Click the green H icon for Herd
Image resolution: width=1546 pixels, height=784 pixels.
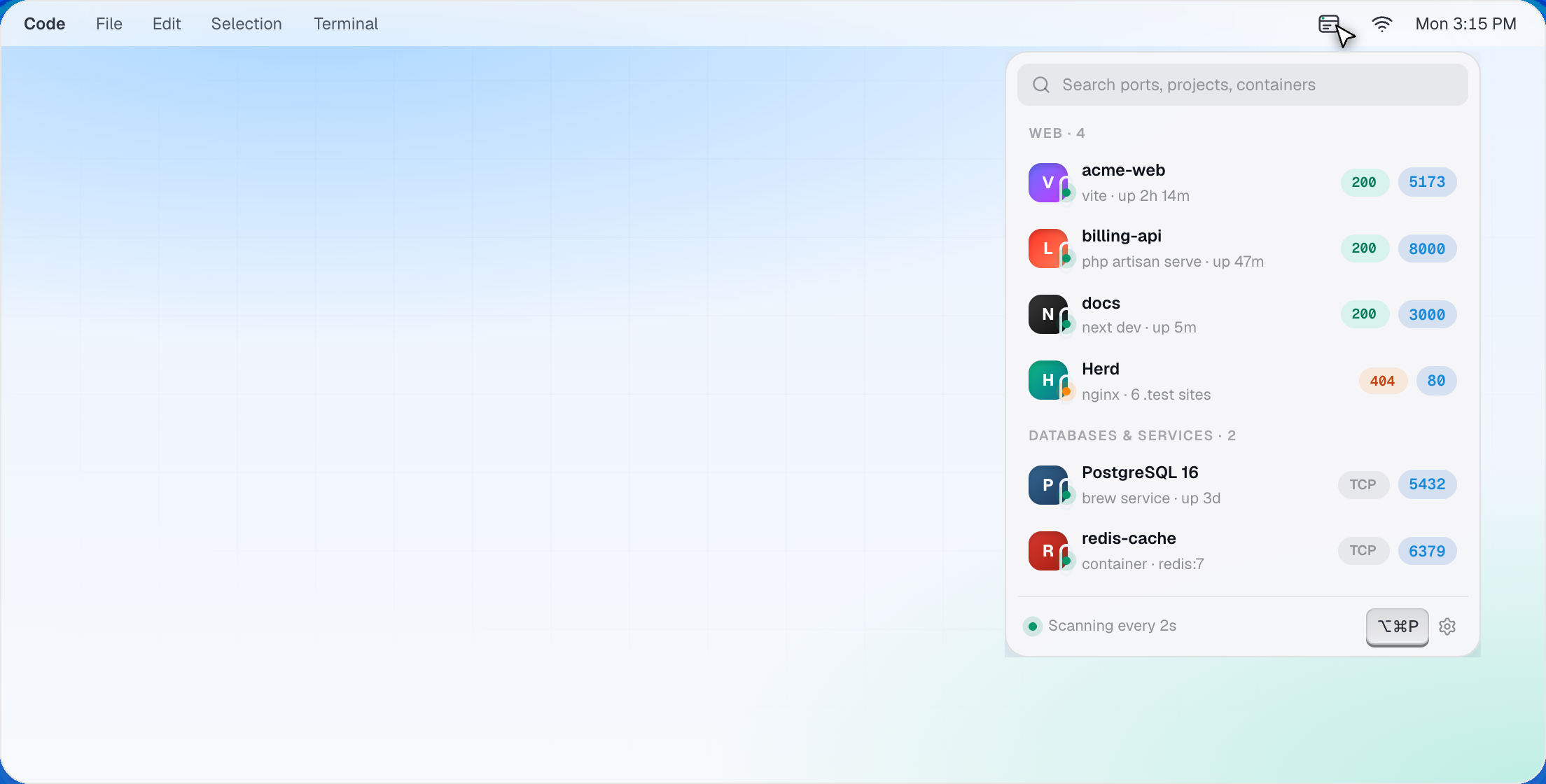pos(1047,380)
